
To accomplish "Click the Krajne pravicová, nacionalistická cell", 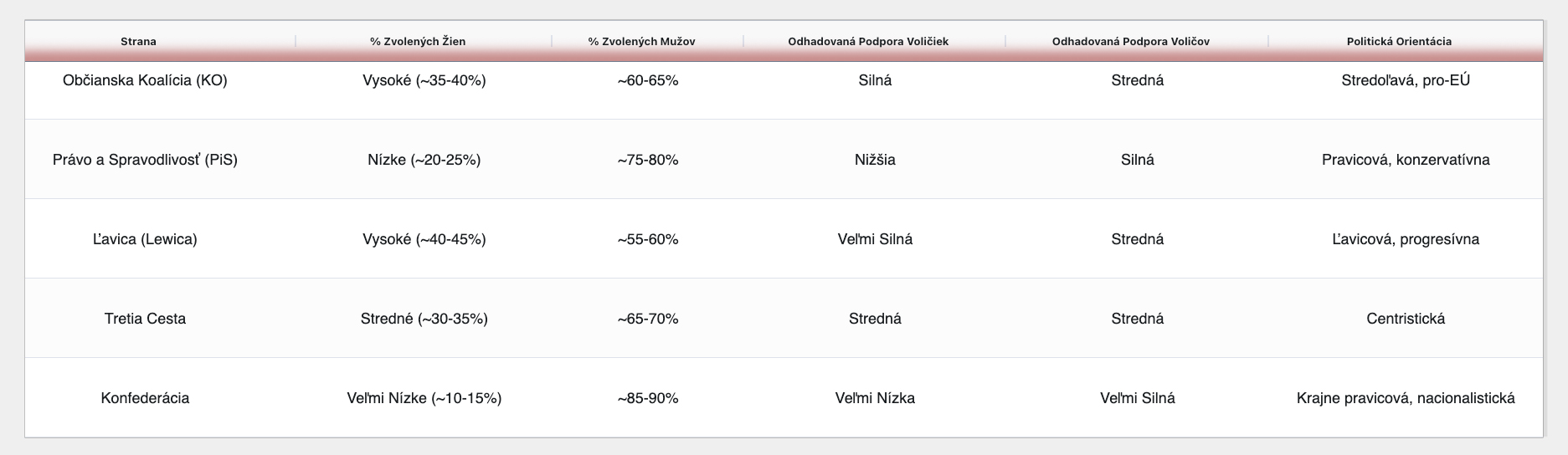I will coord(1405,398).
